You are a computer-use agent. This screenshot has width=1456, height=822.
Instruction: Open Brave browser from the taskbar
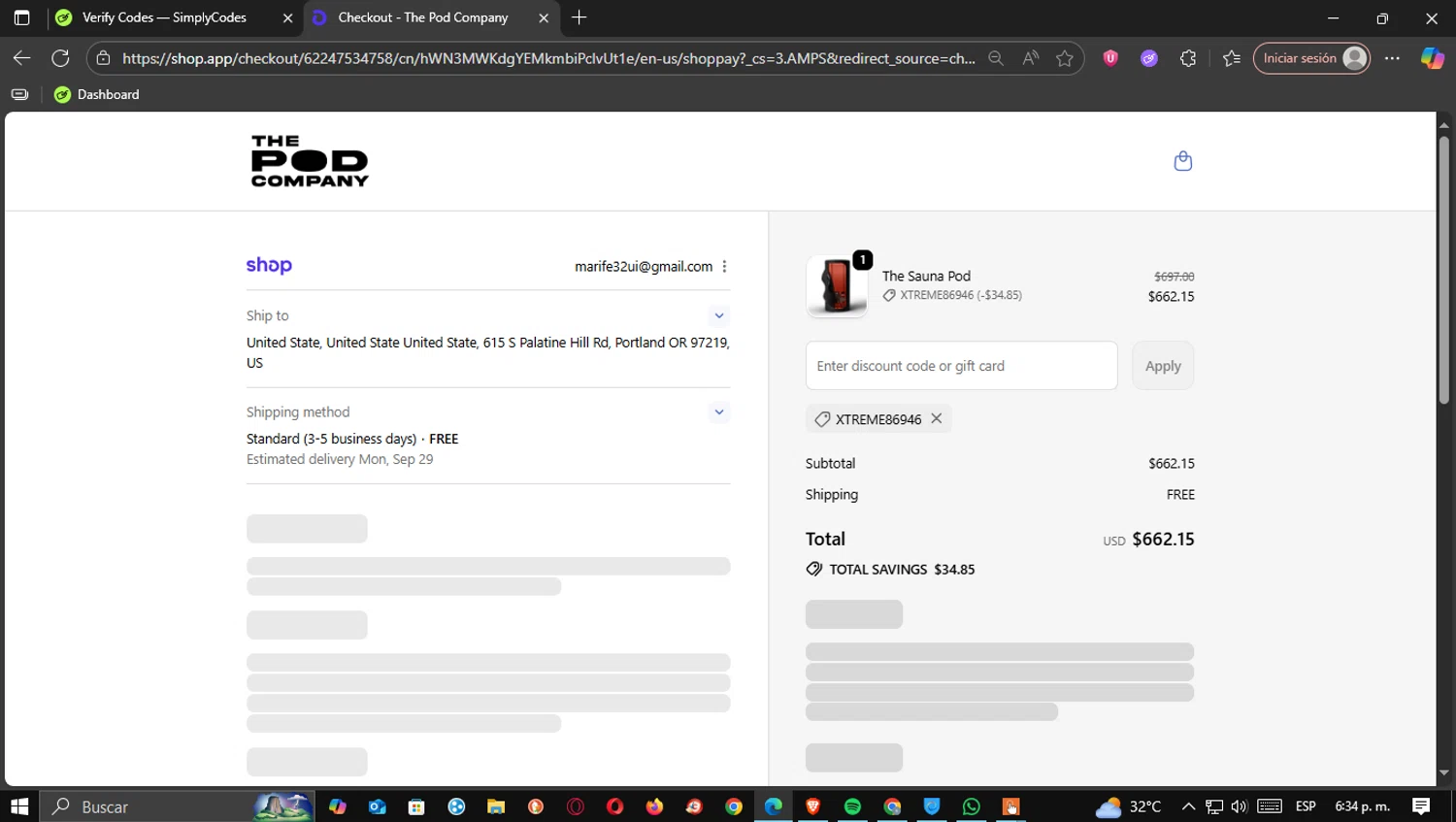[812, 806]
